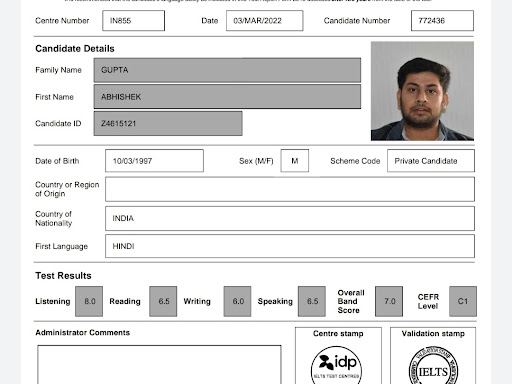Click the candidate photo
This screenshot has width=512, height=384.
[x=422, y=91]
